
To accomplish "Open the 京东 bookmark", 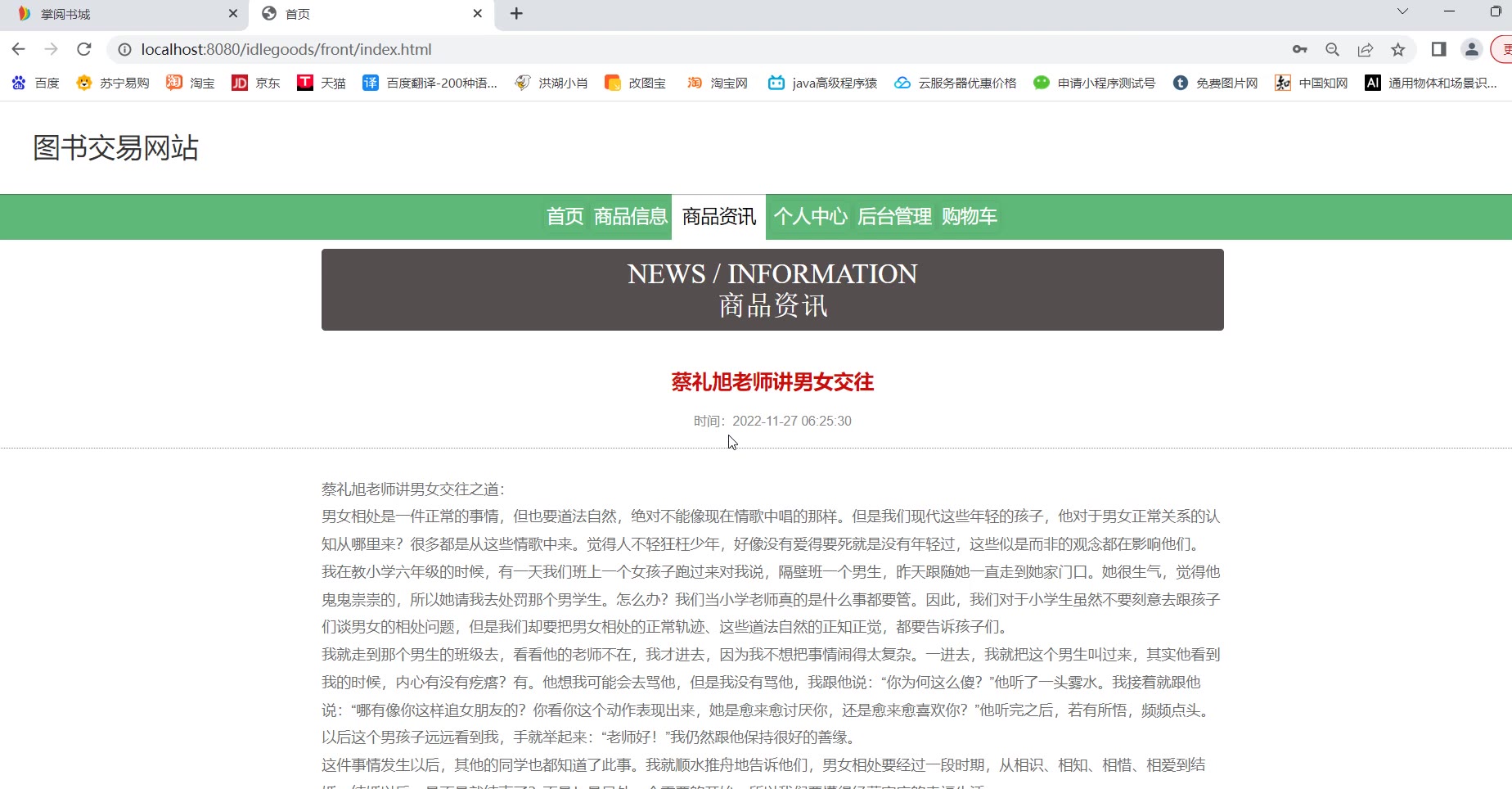I will (256, 83).
